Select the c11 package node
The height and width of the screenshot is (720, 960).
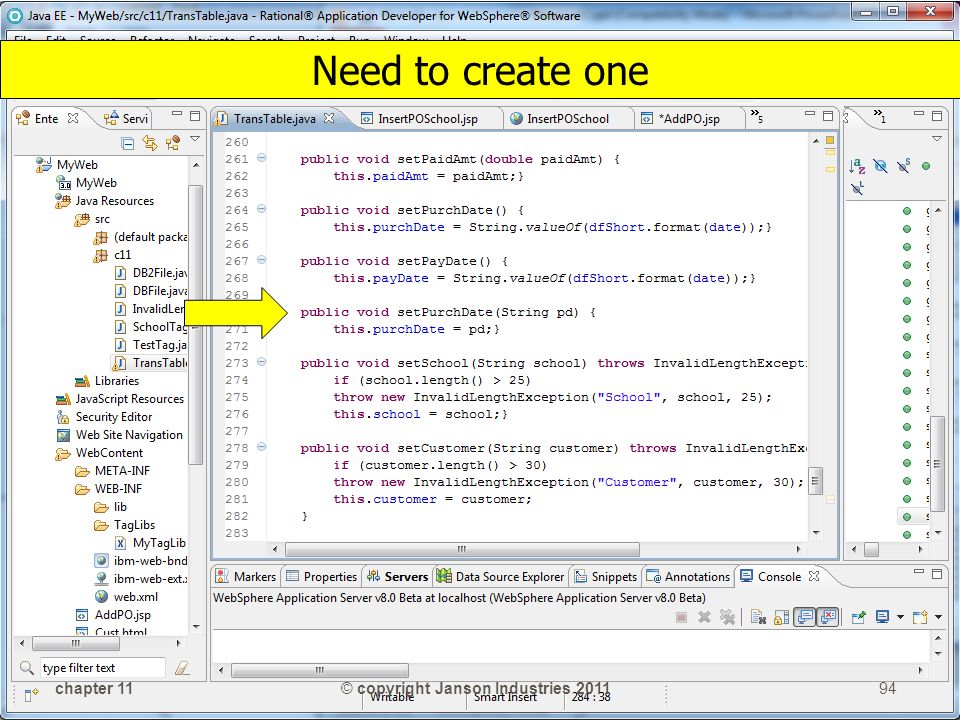coord(113,255)
